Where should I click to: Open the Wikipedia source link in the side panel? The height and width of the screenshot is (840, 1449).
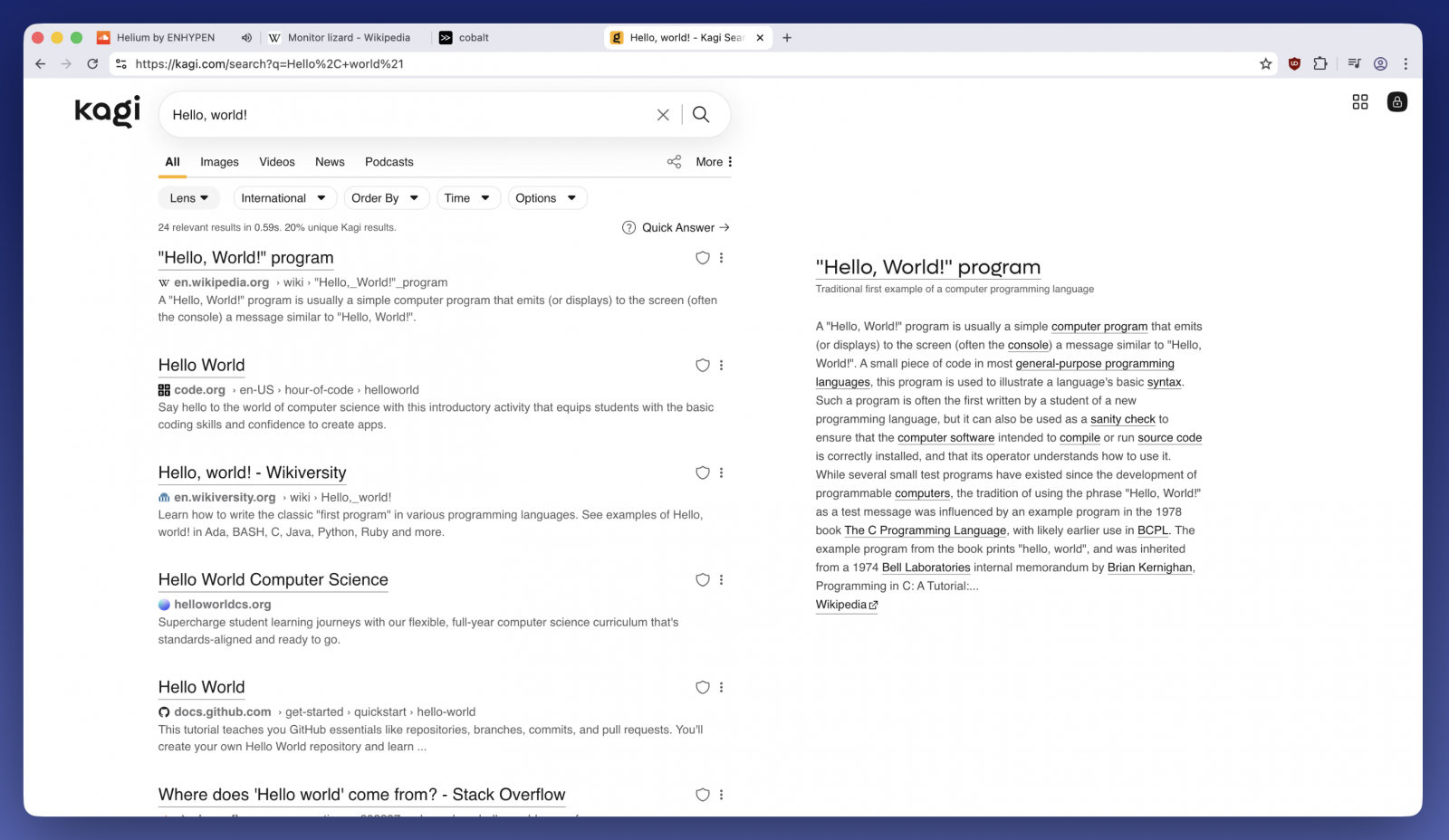(x=847, y=605)
